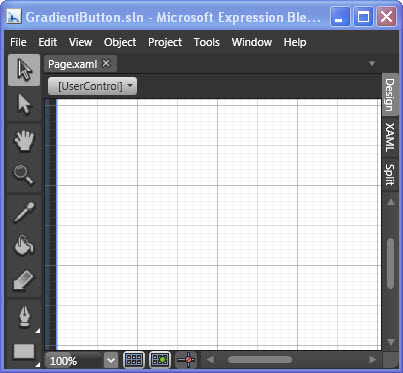Switch to the XAML view tab
This screenshot has height=373, width=403.
(390, 137)
